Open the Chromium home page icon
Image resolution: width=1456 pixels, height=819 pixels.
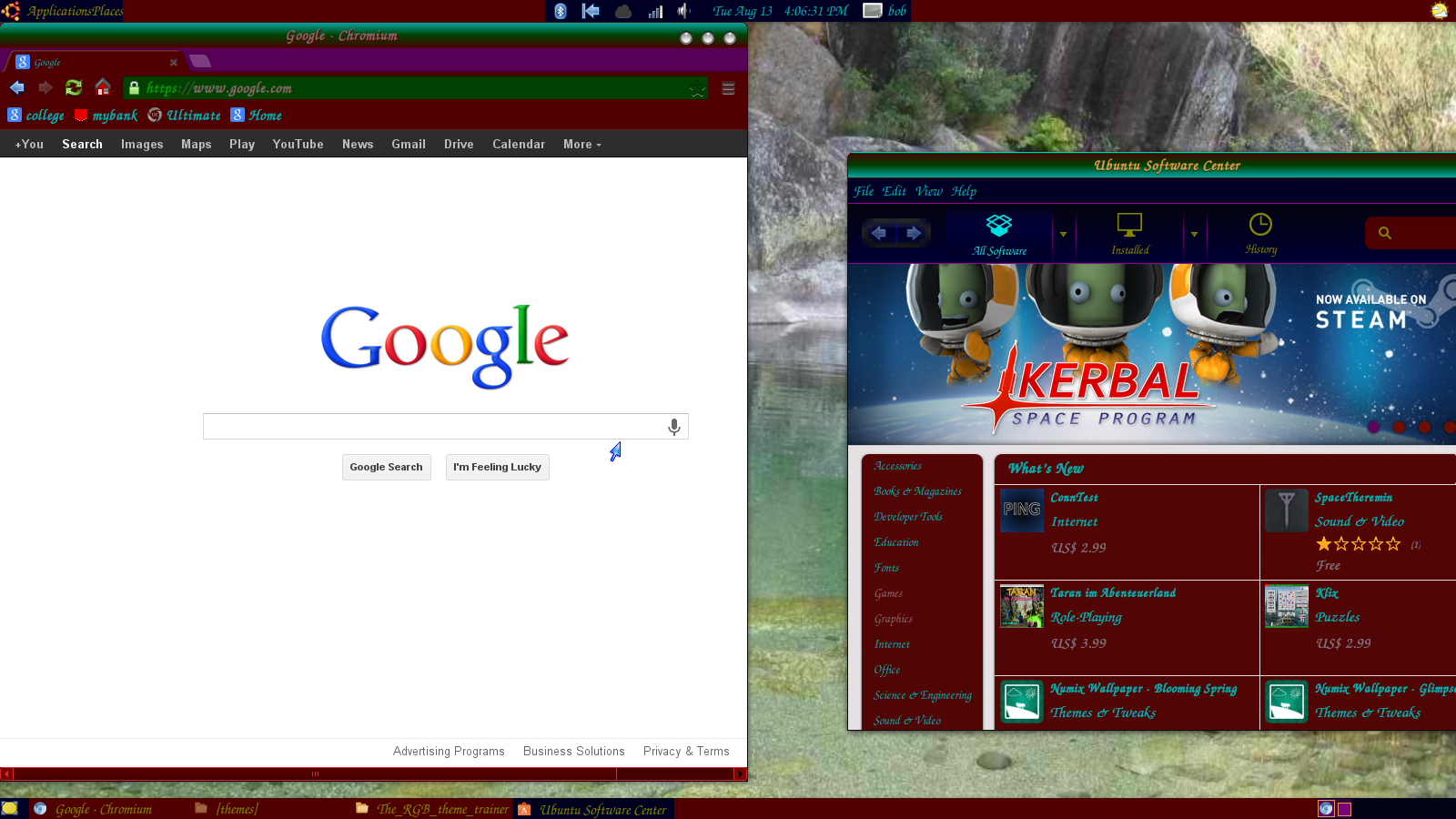click(x=103, y=88)
